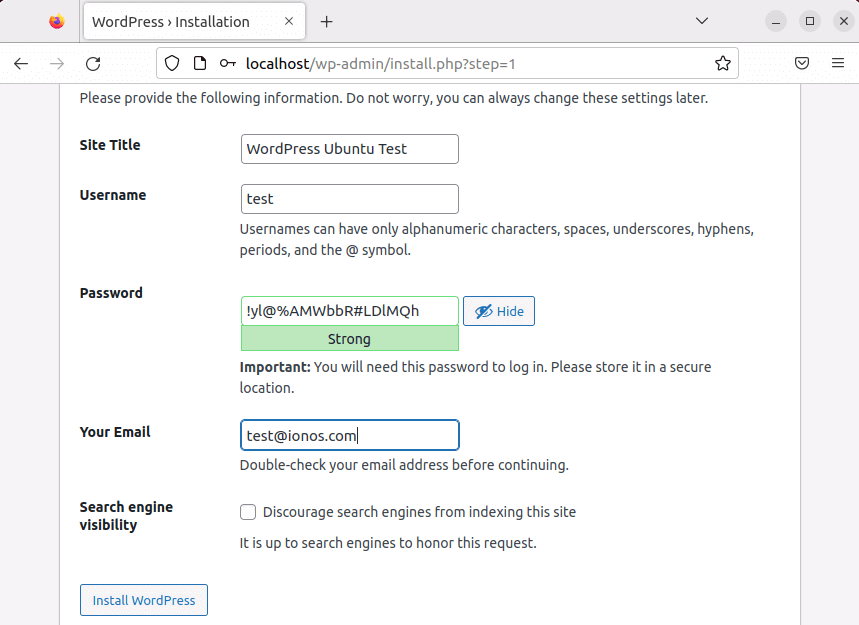Hide the password with Hide button
This screenshot has width=859, height=625.
pyautogui.click(x=499, y=311)
